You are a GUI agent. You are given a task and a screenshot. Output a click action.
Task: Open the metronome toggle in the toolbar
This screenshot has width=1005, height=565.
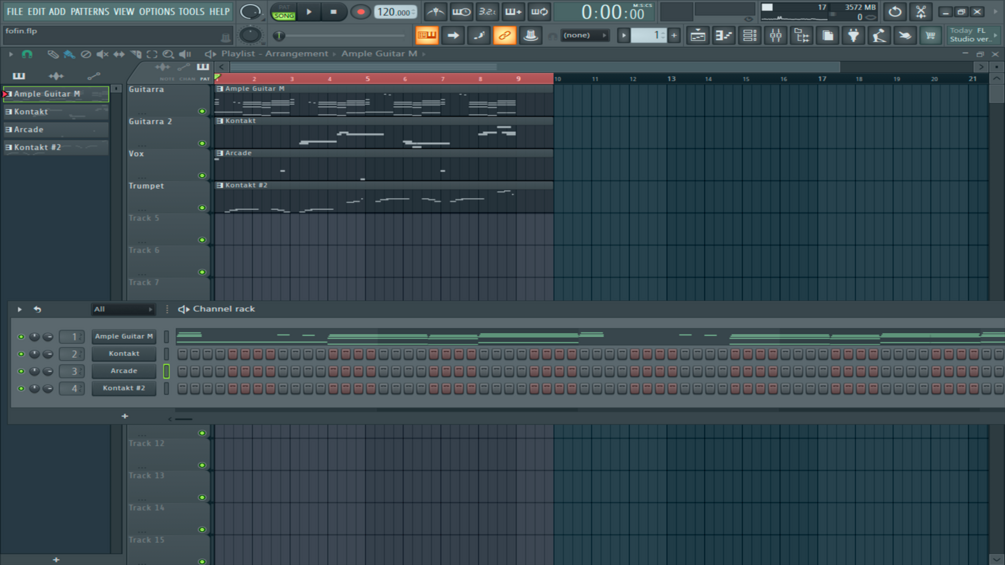436,12
